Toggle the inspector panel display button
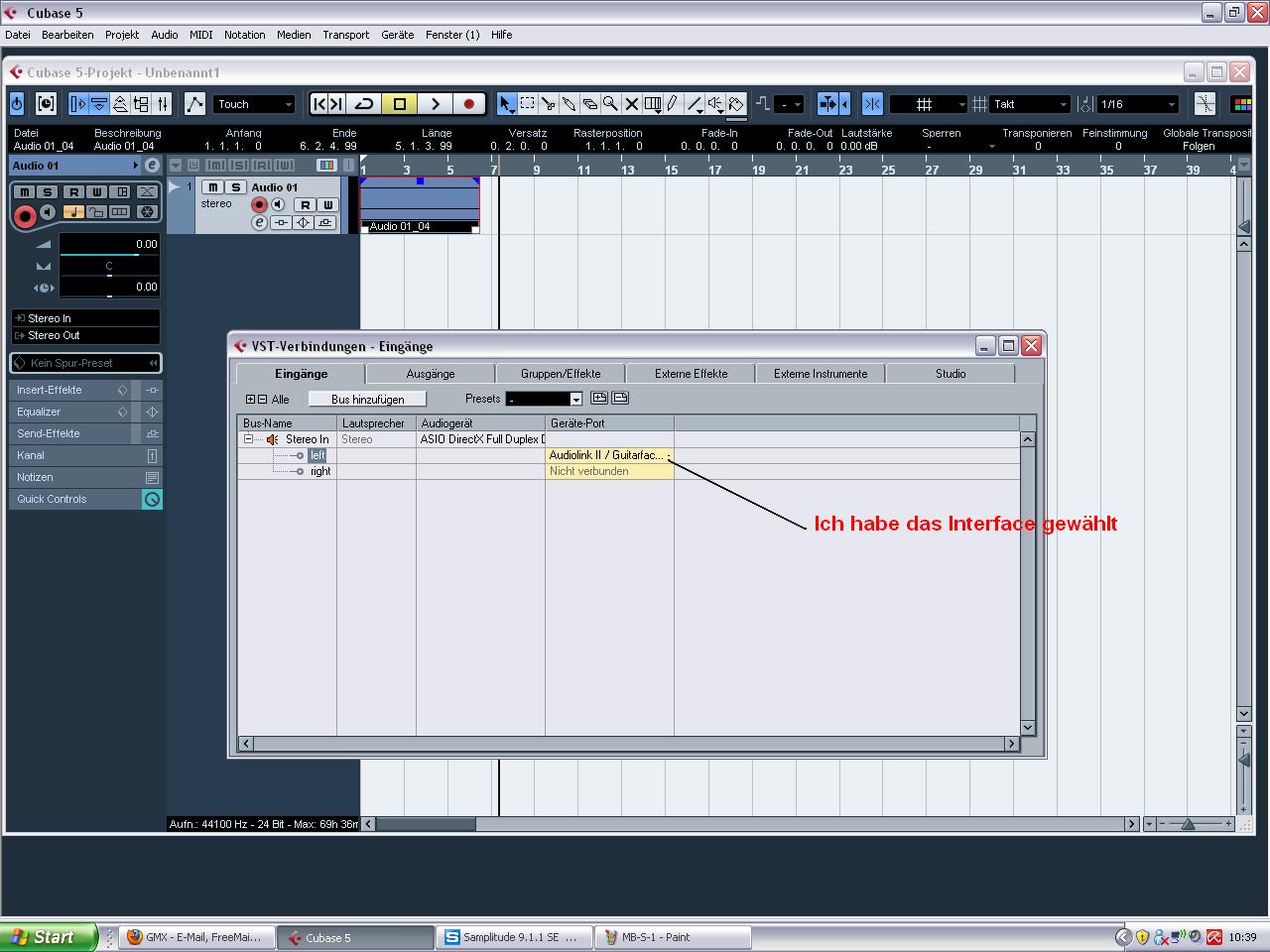Viewport: 1270px width, 952px height. point(78,103)
